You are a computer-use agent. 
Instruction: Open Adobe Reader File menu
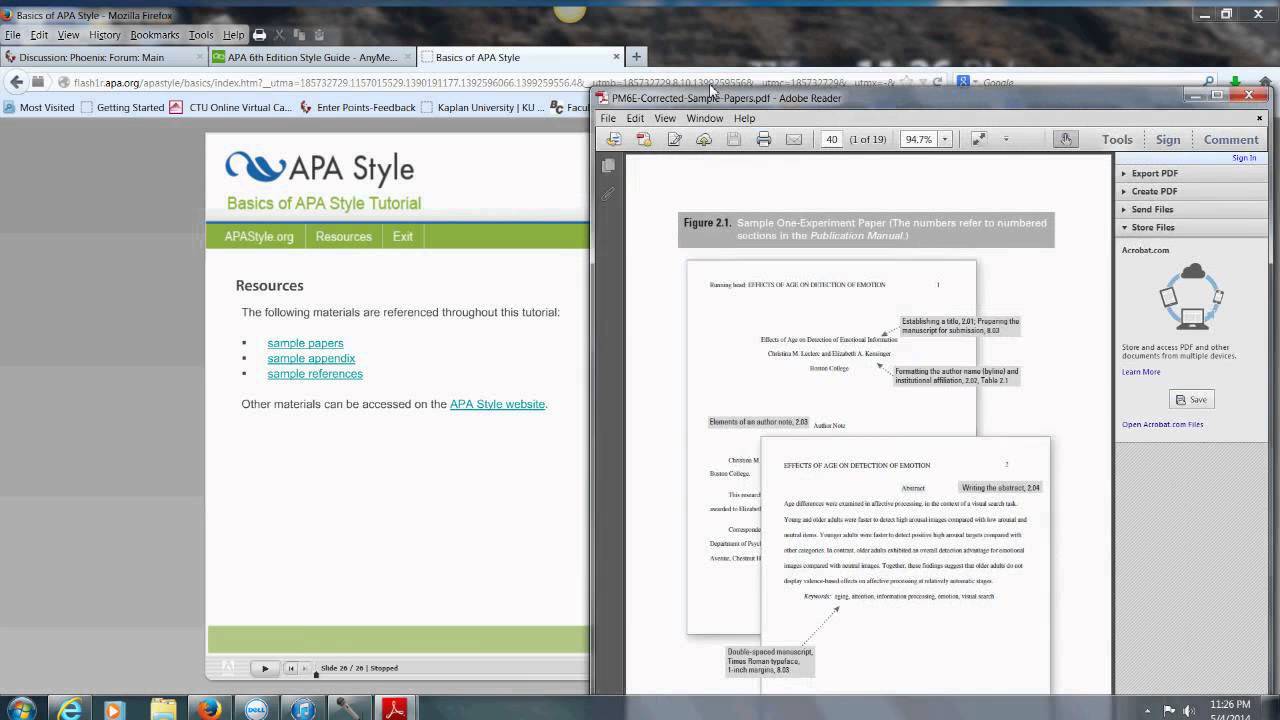click(x=608, y=118)
